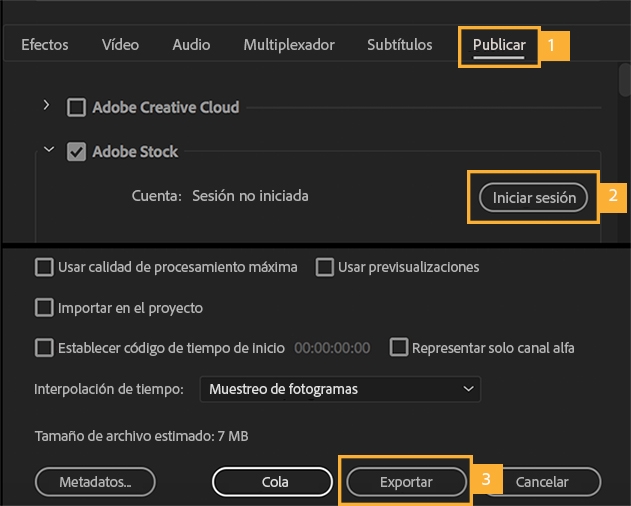This screenshot has width=631, height=506.
Task: Click the start timecode value field
Action: point(332,348)
